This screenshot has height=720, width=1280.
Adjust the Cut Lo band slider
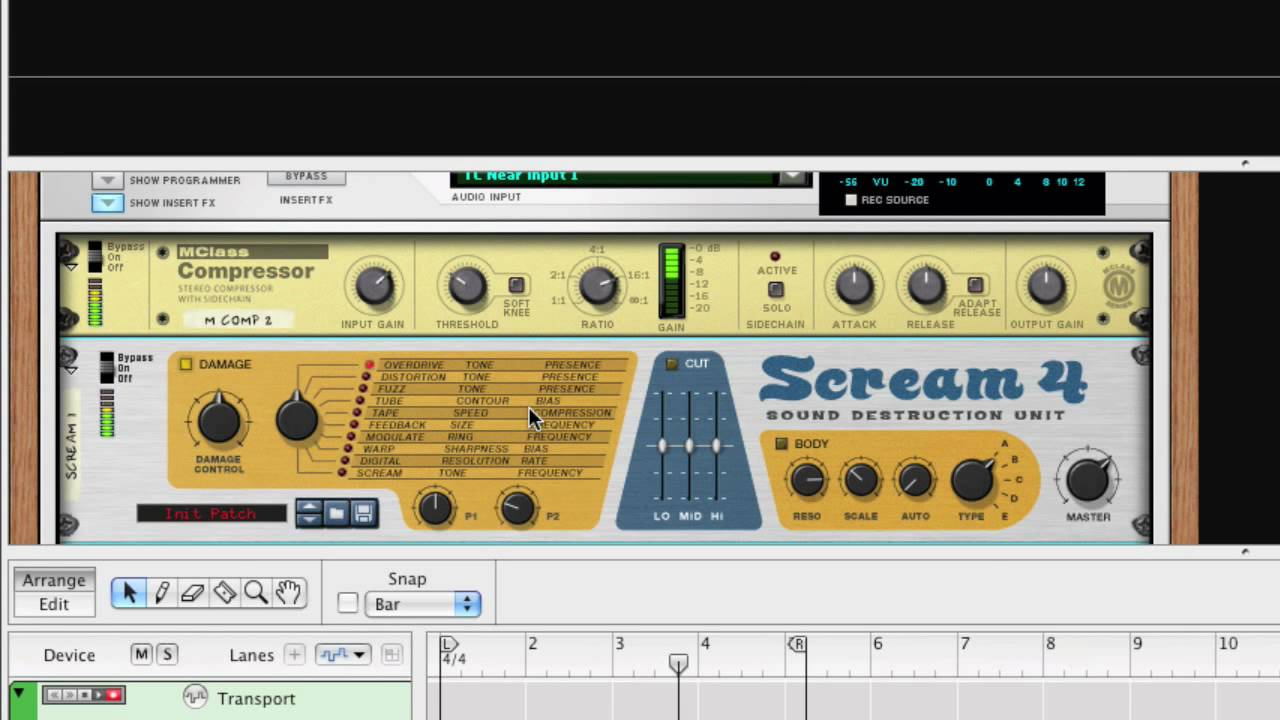pos(662,445)
